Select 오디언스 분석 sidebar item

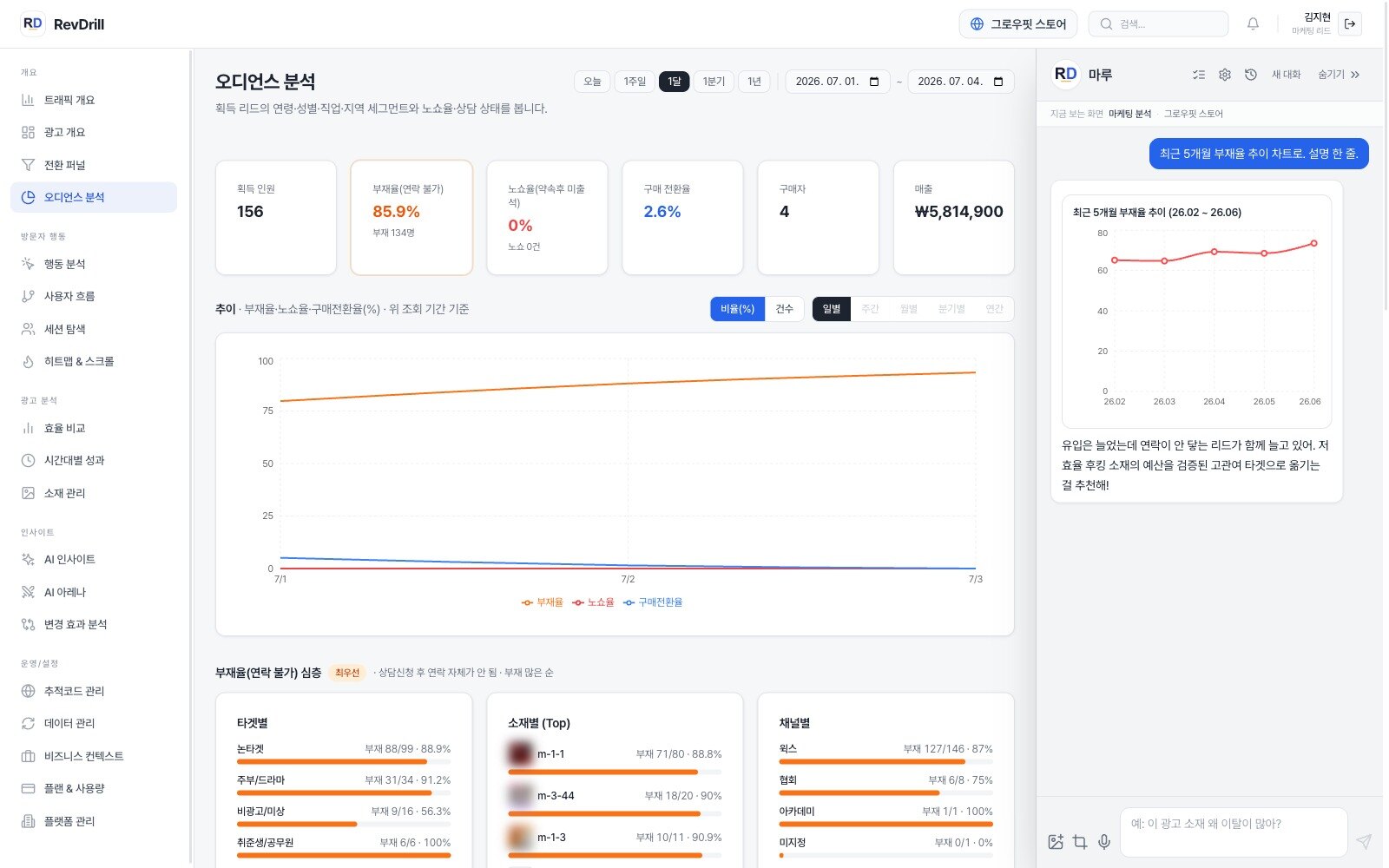coord(93,197)
